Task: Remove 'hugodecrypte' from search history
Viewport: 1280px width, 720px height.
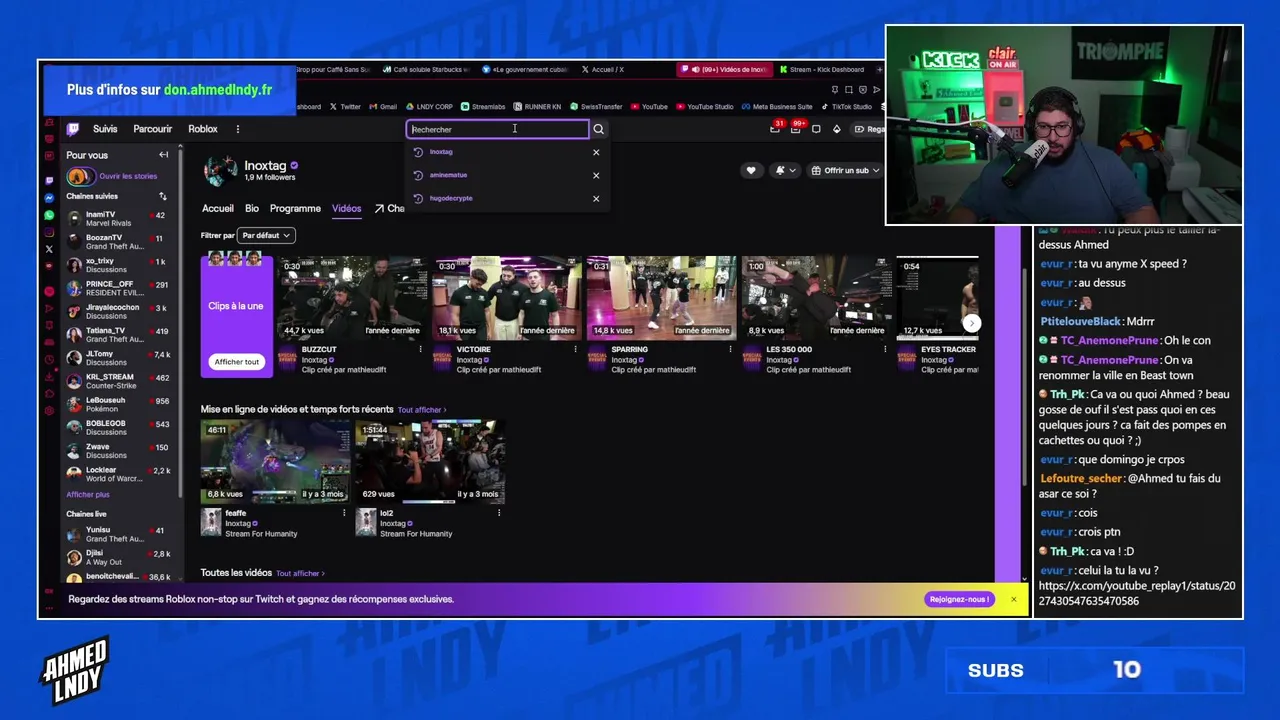Action: (x=596, y=198)
